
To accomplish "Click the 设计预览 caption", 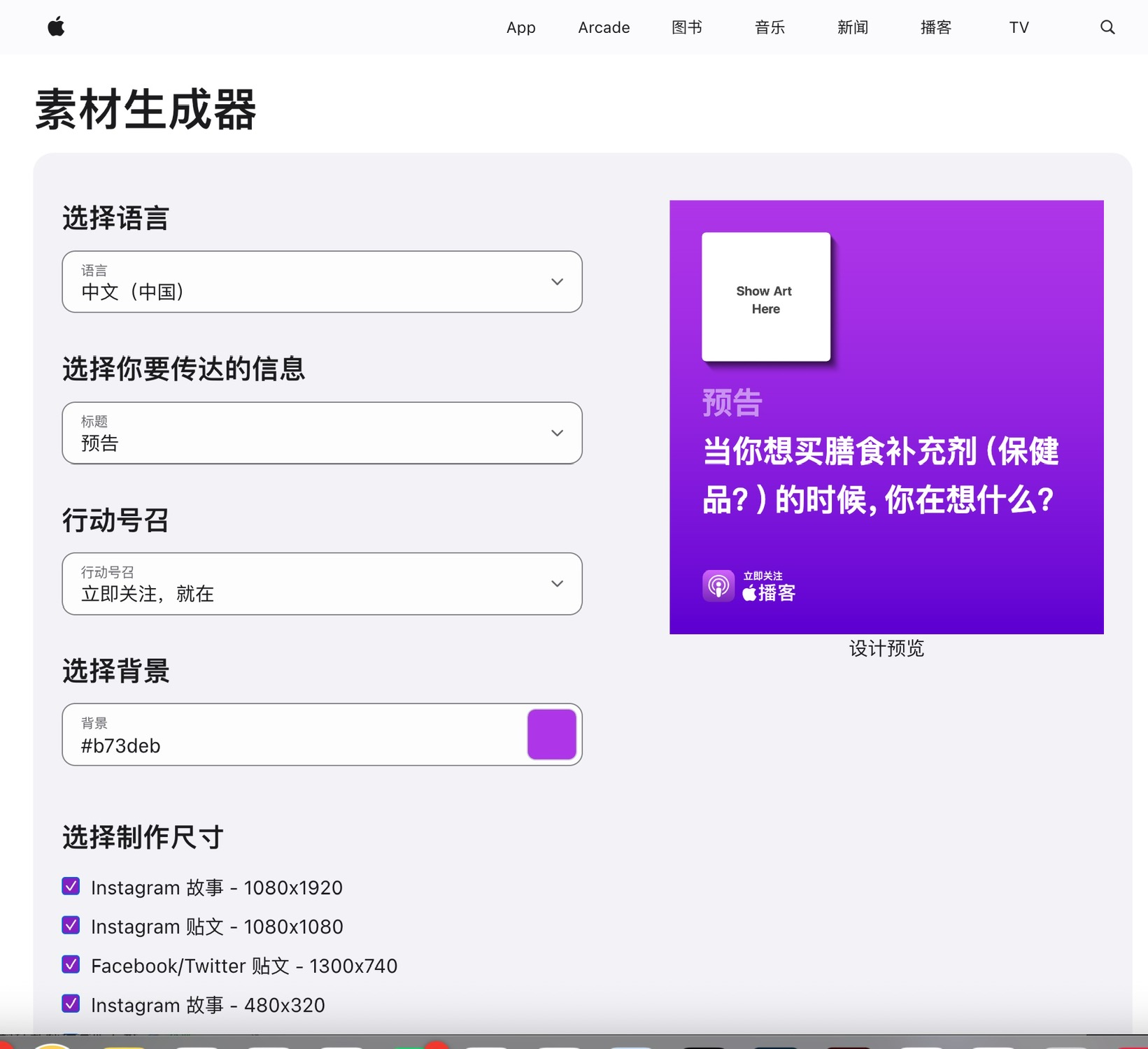I will tap(886, 648).
